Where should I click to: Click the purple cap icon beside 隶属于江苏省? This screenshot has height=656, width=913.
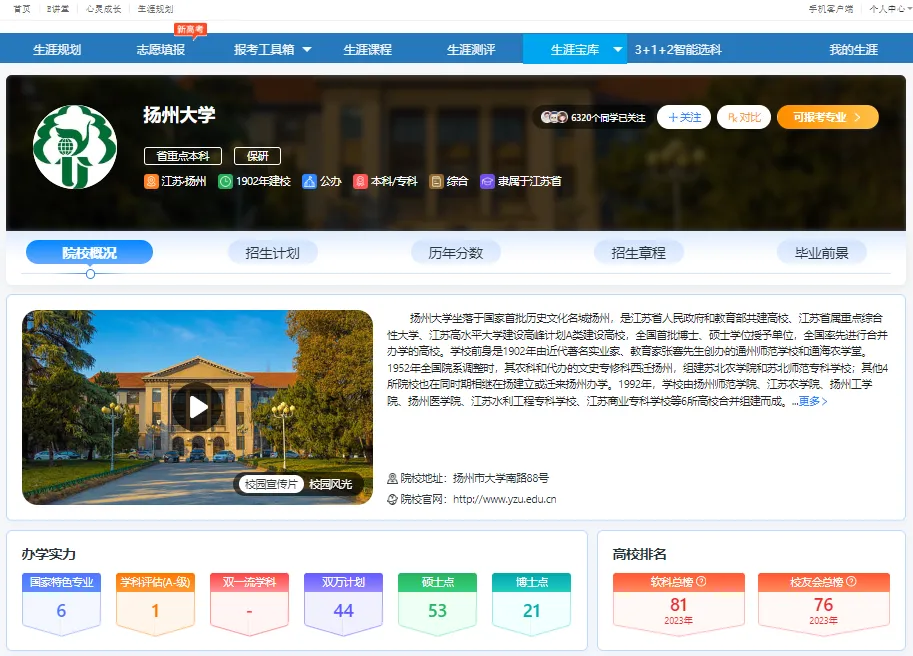pyautogui.click(x=487, y=182)
